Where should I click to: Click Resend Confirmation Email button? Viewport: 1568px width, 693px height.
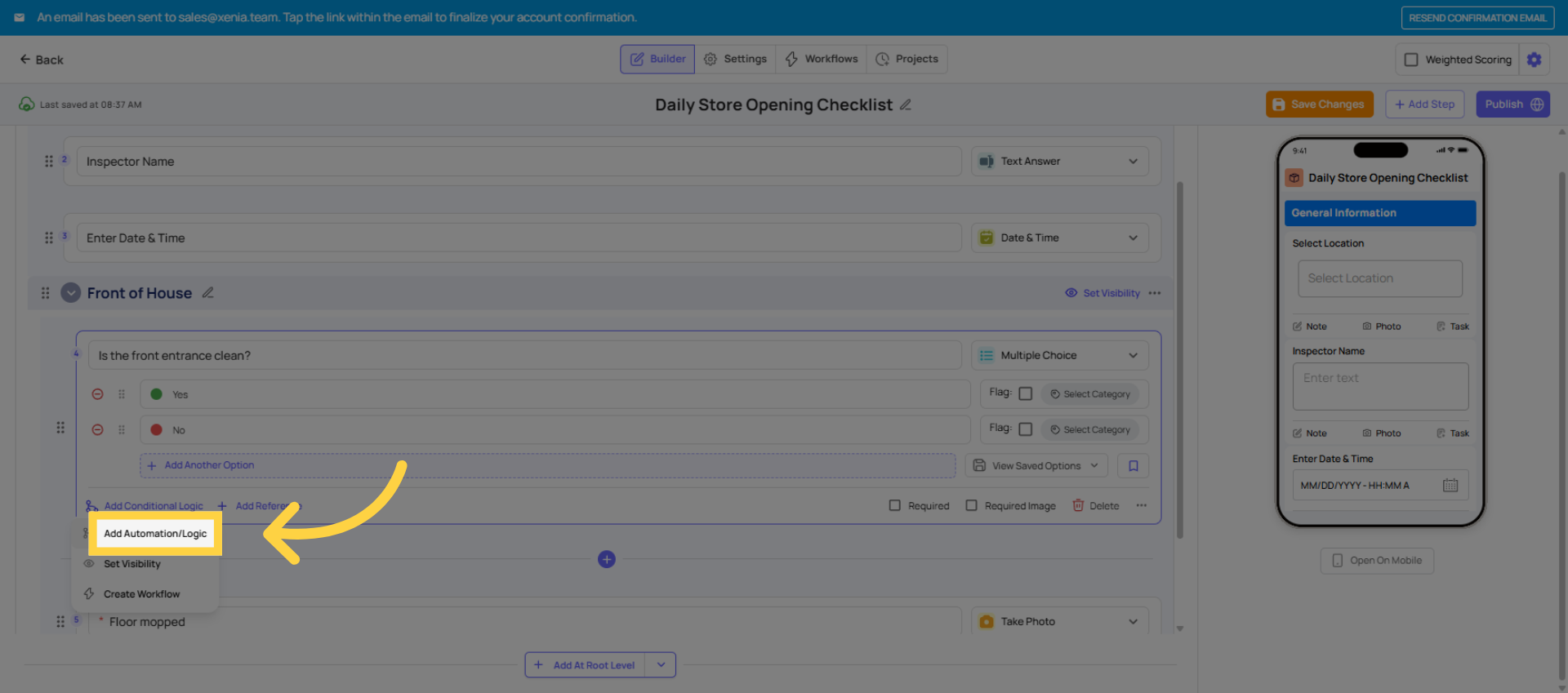point(1477,17)
